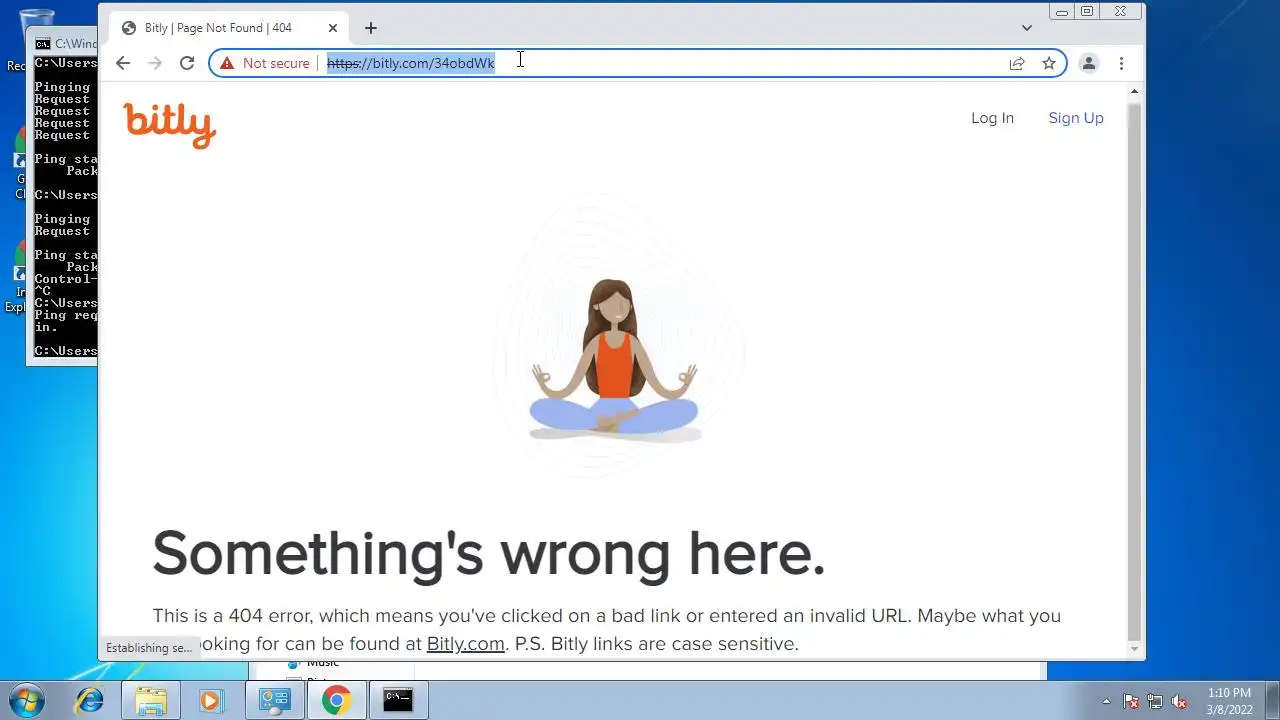Open the Control Panel taskbar item

pos(275,700)
